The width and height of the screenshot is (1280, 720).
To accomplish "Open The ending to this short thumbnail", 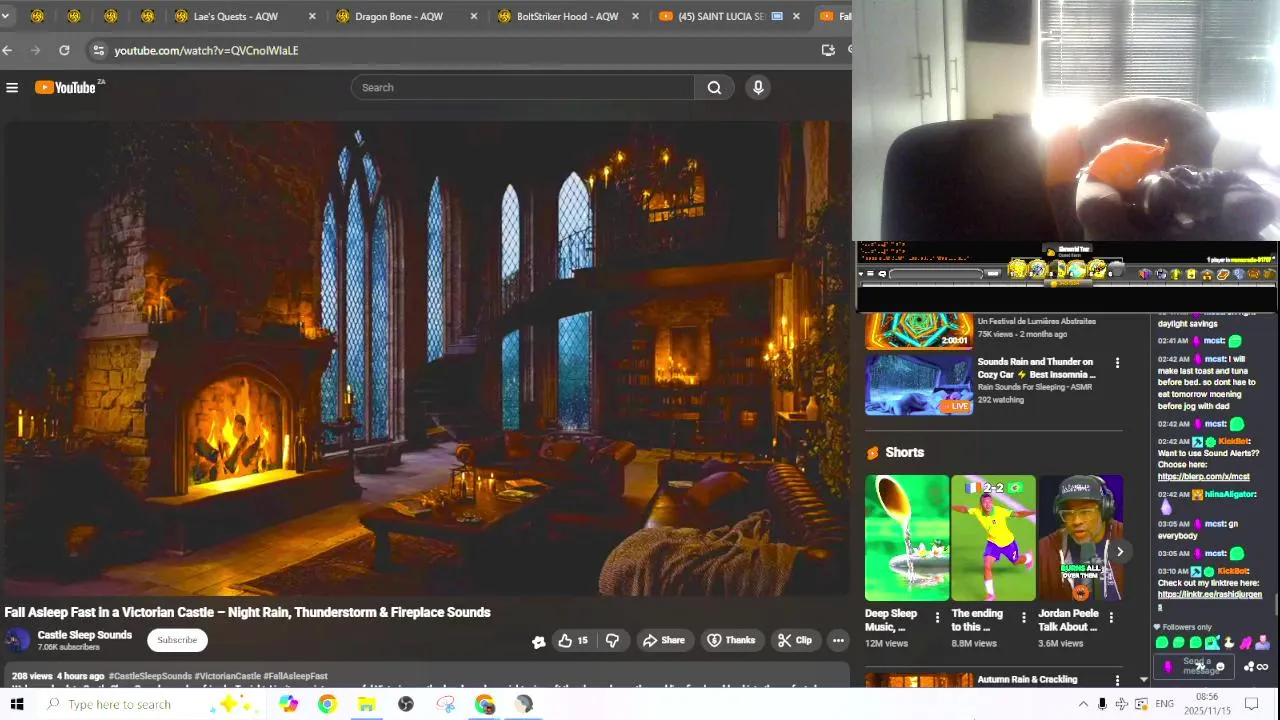I will point(993,538).
